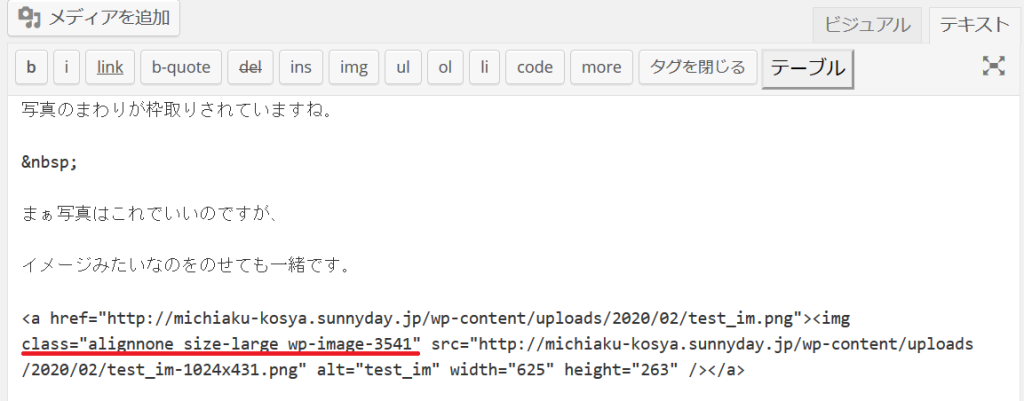This screenshot has width=1024, height=401.
Task: Wrap text with the code button
Action: [534, 68]
